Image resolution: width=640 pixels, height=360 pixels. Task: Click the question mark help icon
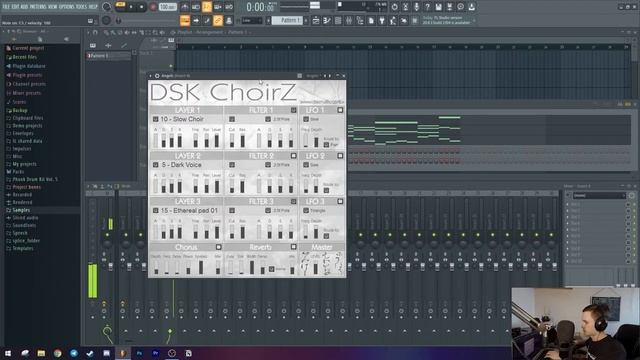pos(427,7)
